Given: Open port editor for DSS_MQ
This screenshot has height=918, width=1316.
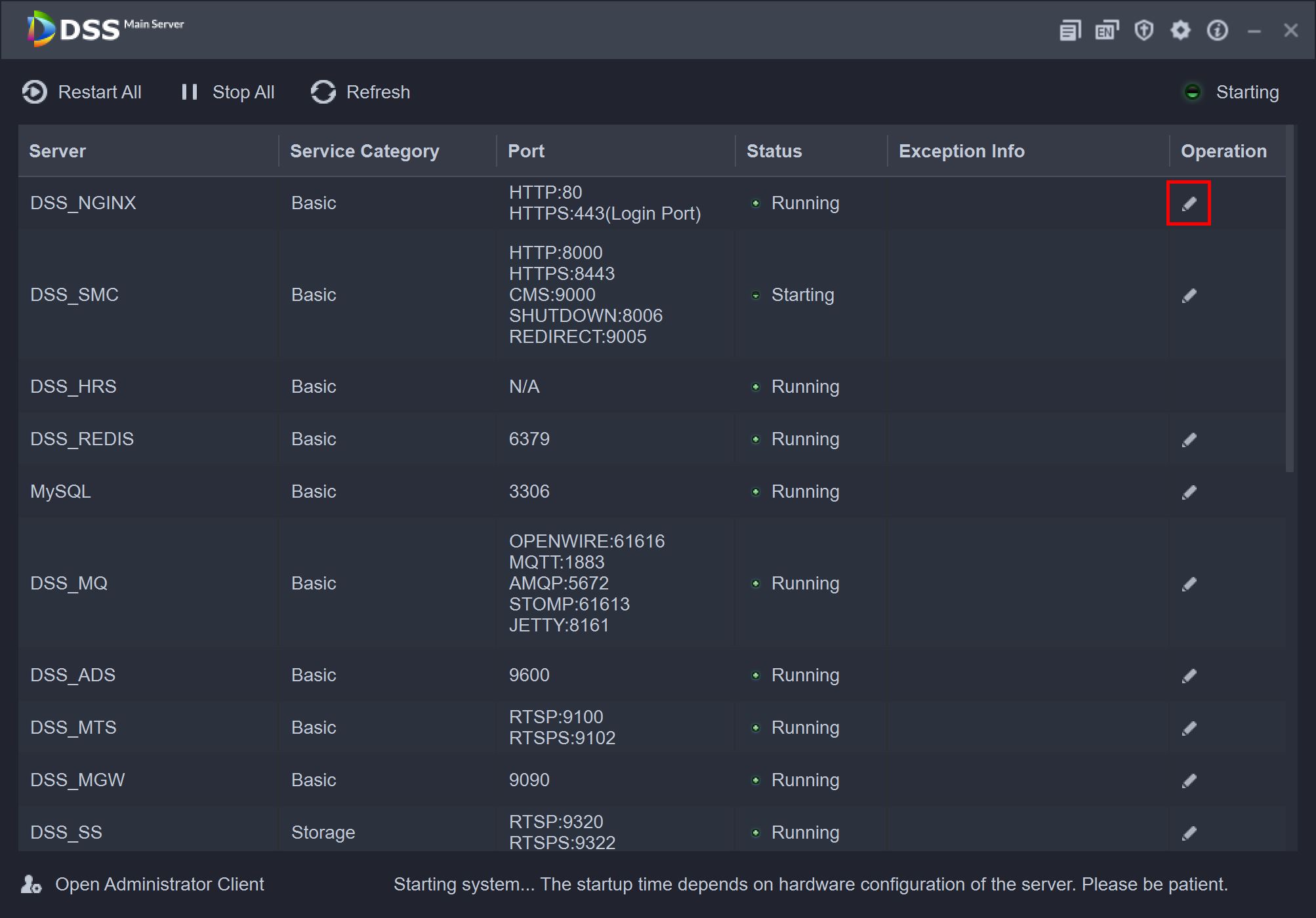Looking at the screenshot, I should click(x=1189, y=584).
